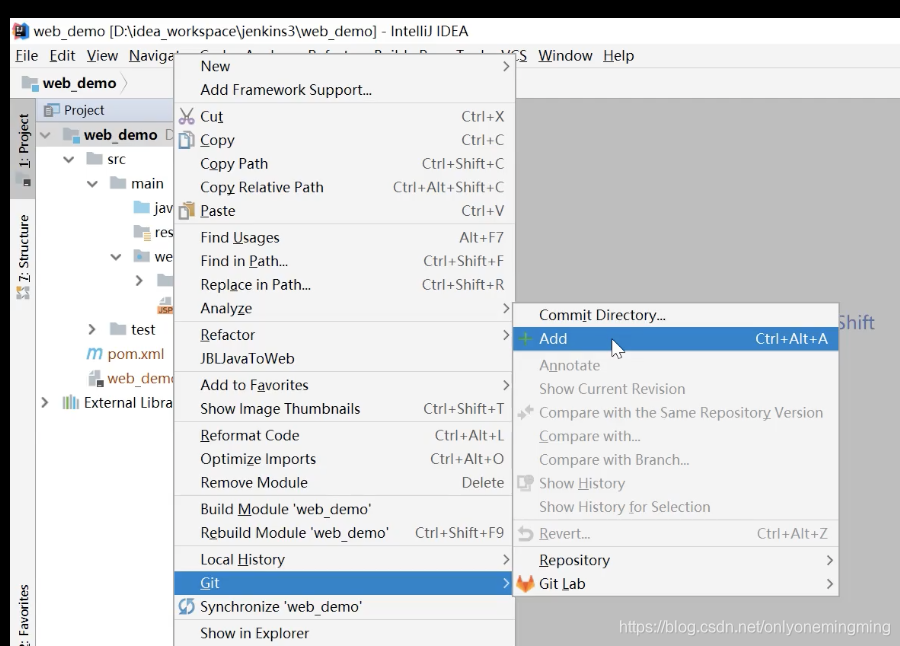Select Show in Explorer entry
This screenshot has height=646, width=900.
click(x=344, y=633)
